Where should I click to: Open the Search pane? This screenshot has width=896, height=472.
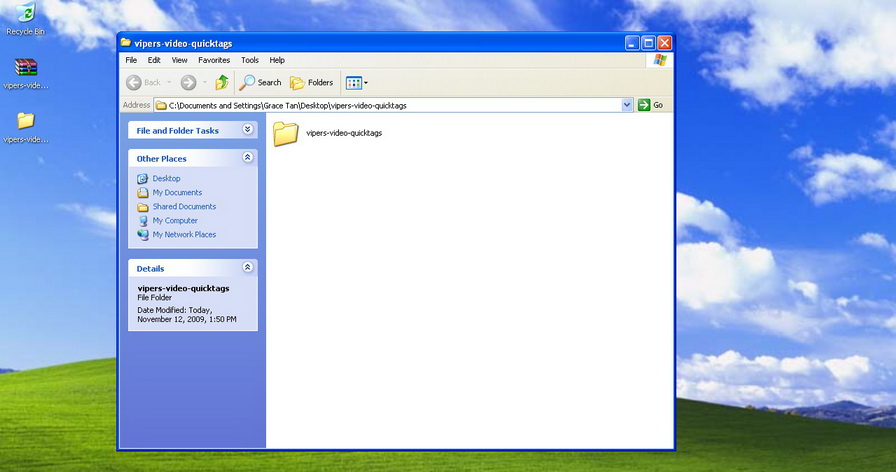(260, 83)
